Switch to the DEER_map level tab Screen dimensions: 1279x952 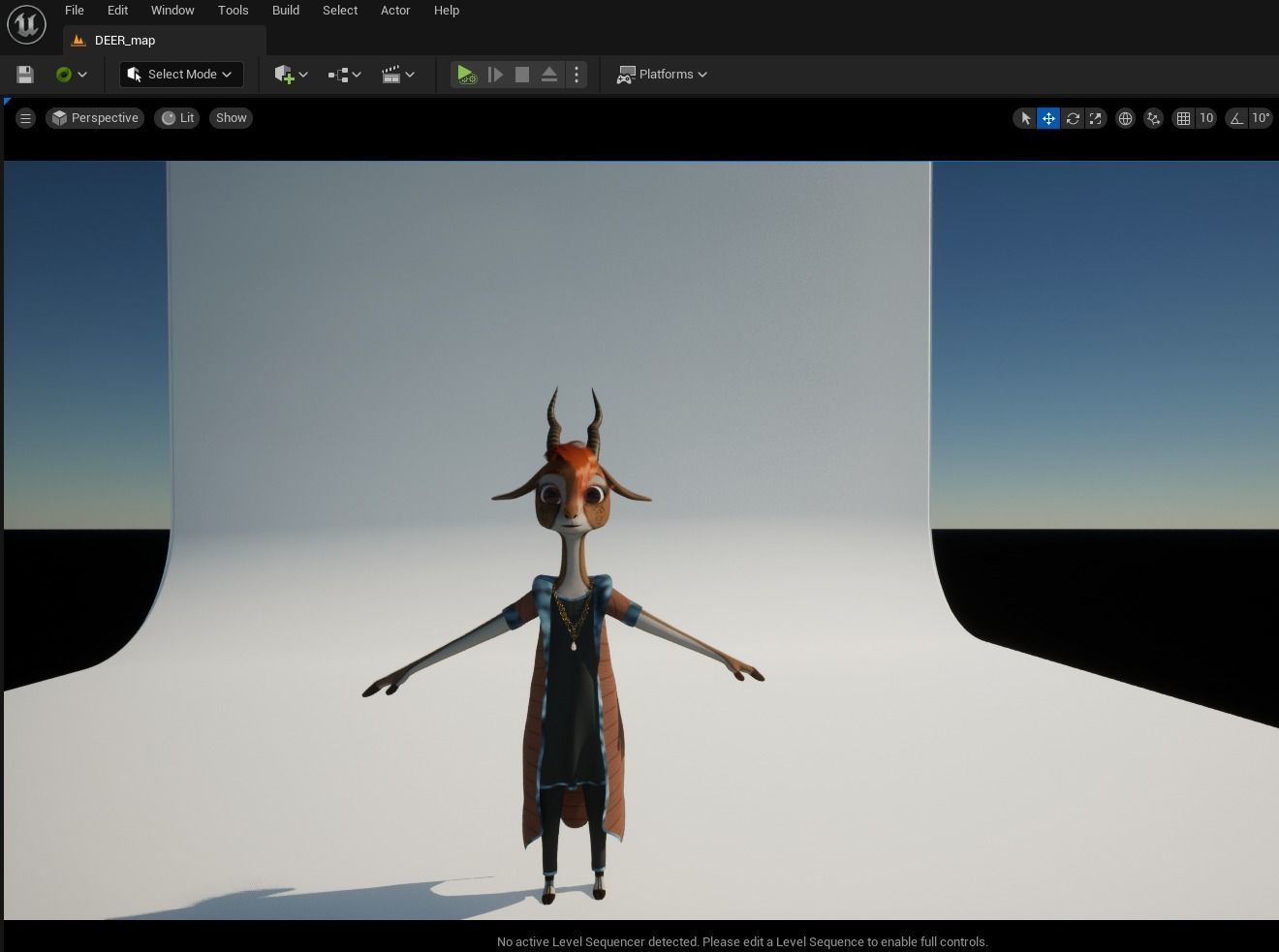click(x=164, y=41)
